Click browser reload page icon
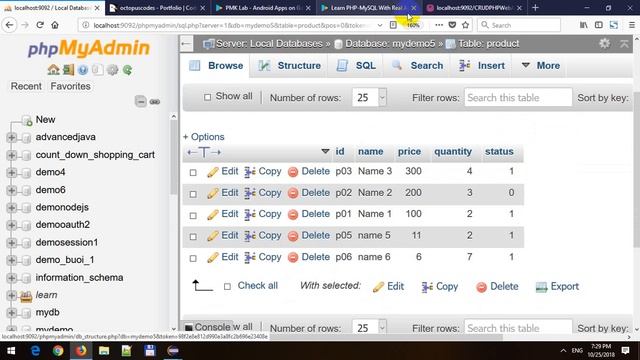 (40, 25)
